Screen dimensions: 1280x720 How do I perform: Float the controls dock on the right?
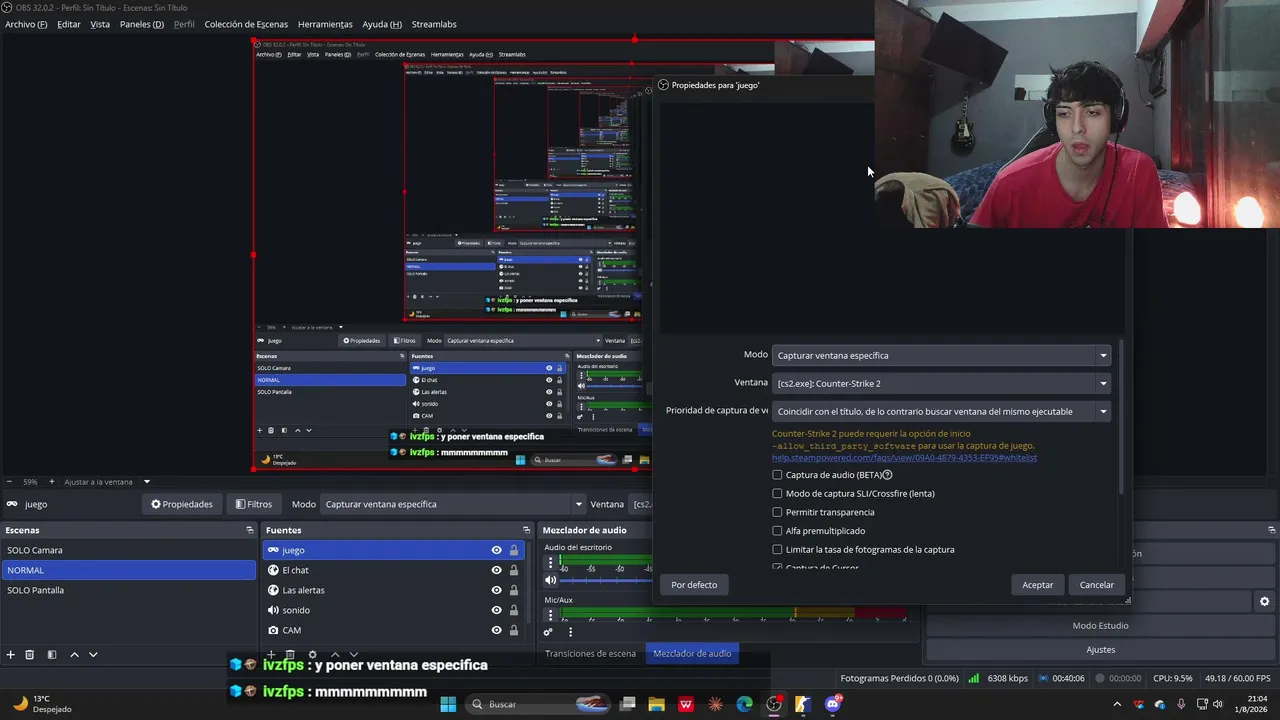[1272, 530]
